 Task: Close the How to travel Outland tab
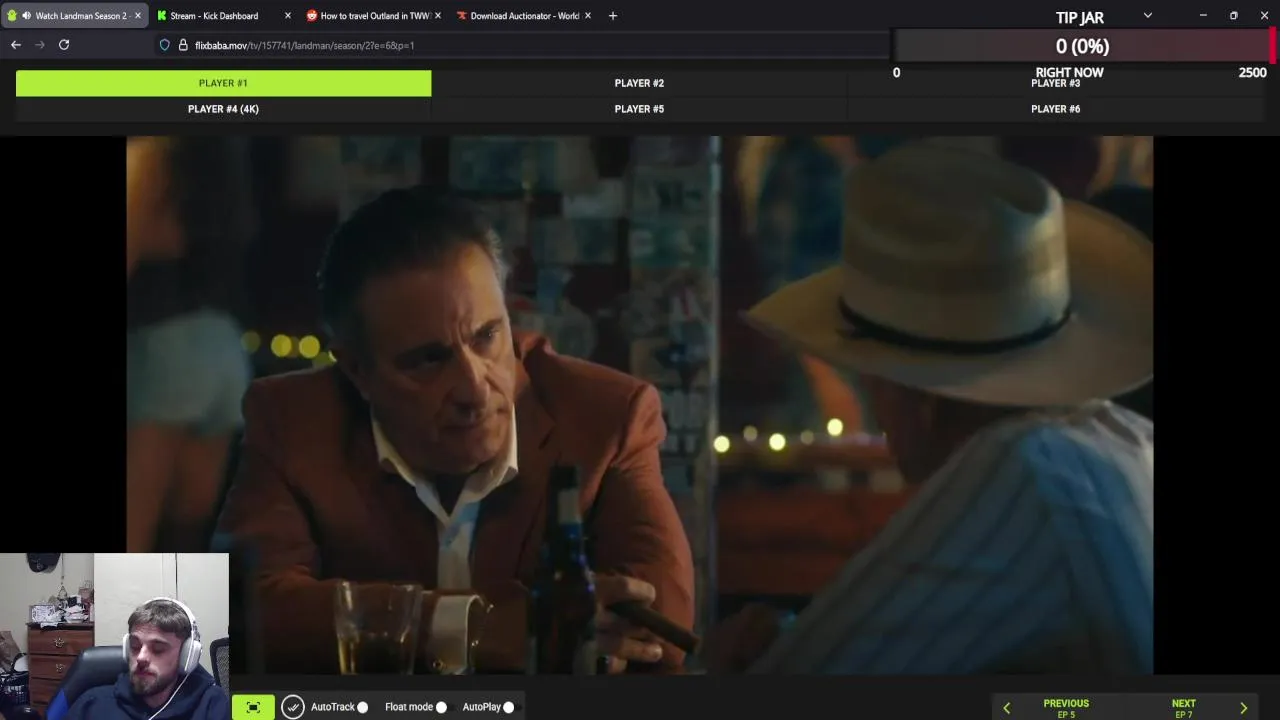point(438,16)
